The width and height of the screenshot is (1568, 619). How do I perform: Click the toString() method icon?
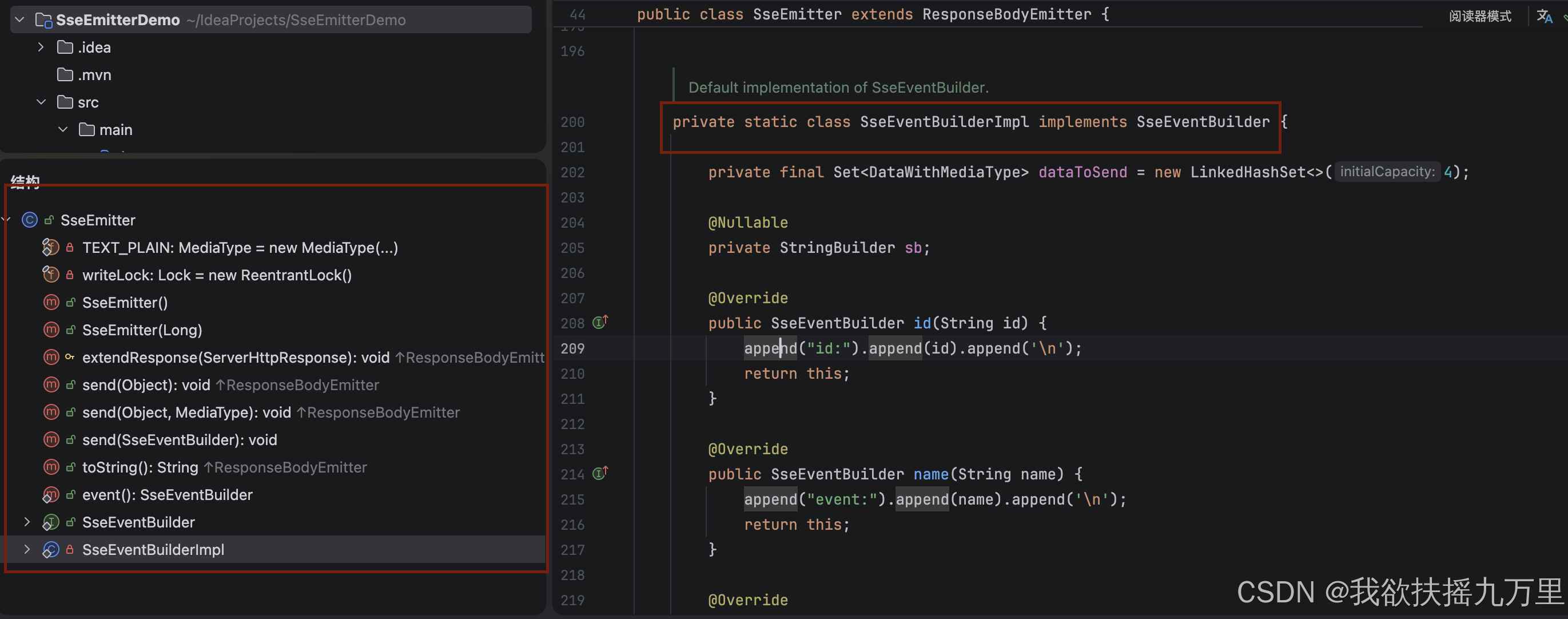51,467
